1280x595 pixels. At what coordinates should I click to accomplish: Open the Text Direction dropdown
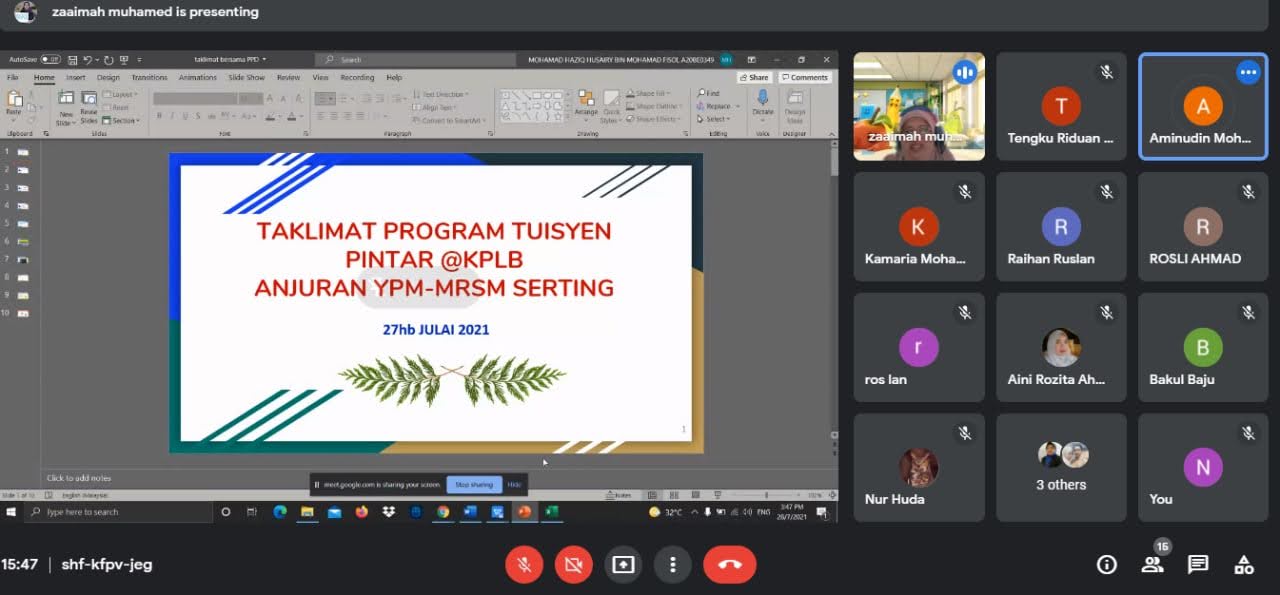pyautogui.click(x=440, y=94)
